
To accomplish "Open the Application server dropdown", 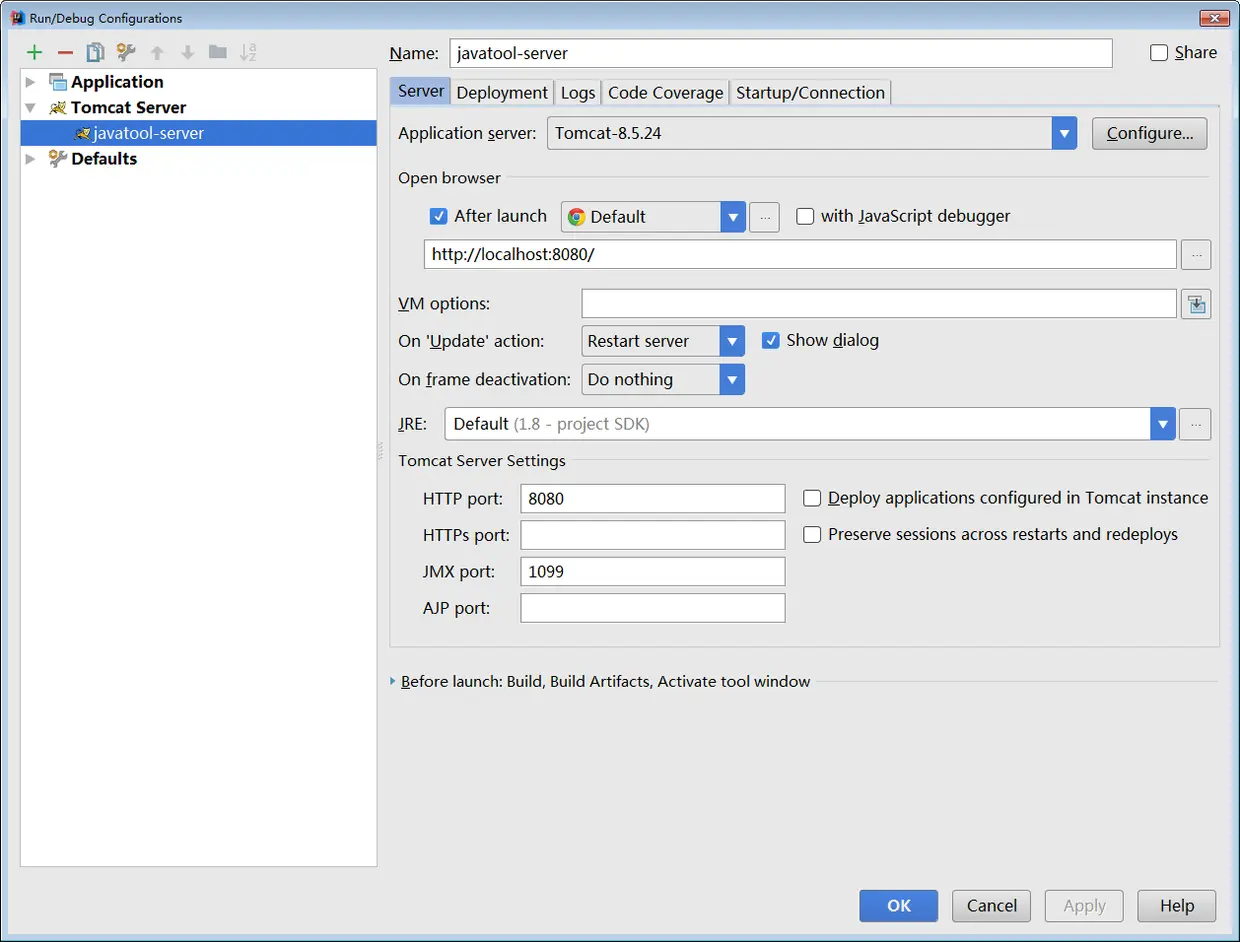I will (x=1064, y=133).
